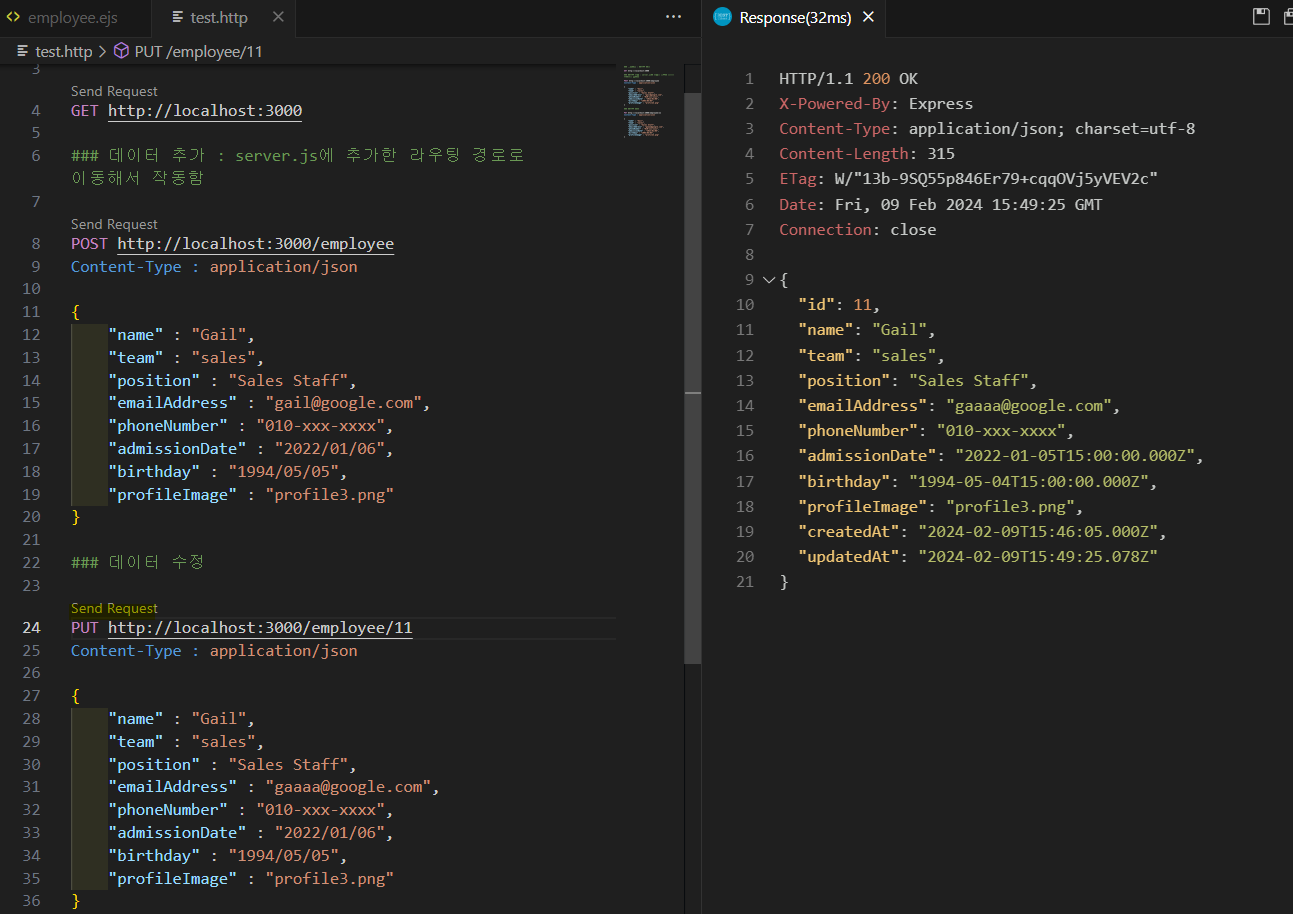Image resolution: width=1293 pixels, height=914 pixels.
Task: Close the Response(32ms) tab
Action: pyautogui.click(x=868, y=17)
